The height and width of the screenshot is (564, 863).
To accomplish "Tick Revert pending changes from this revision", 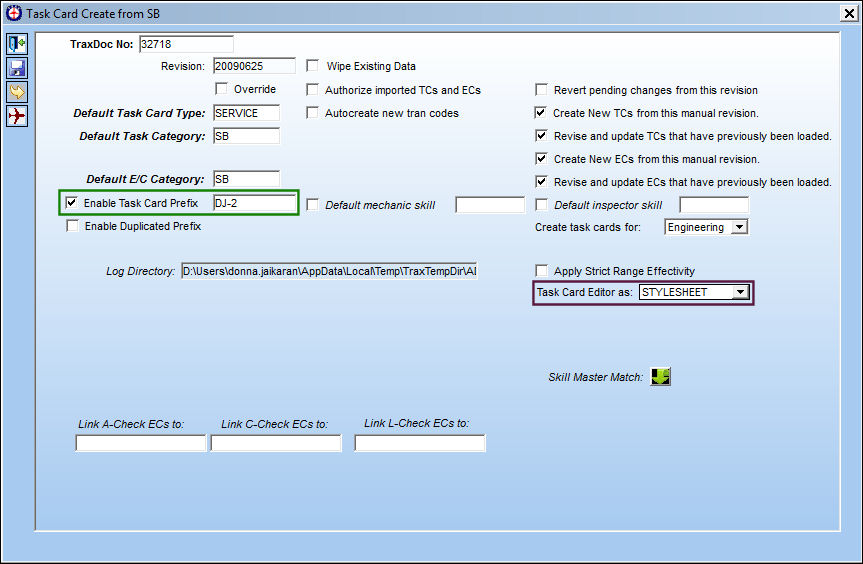I will [x=542, y=90].
